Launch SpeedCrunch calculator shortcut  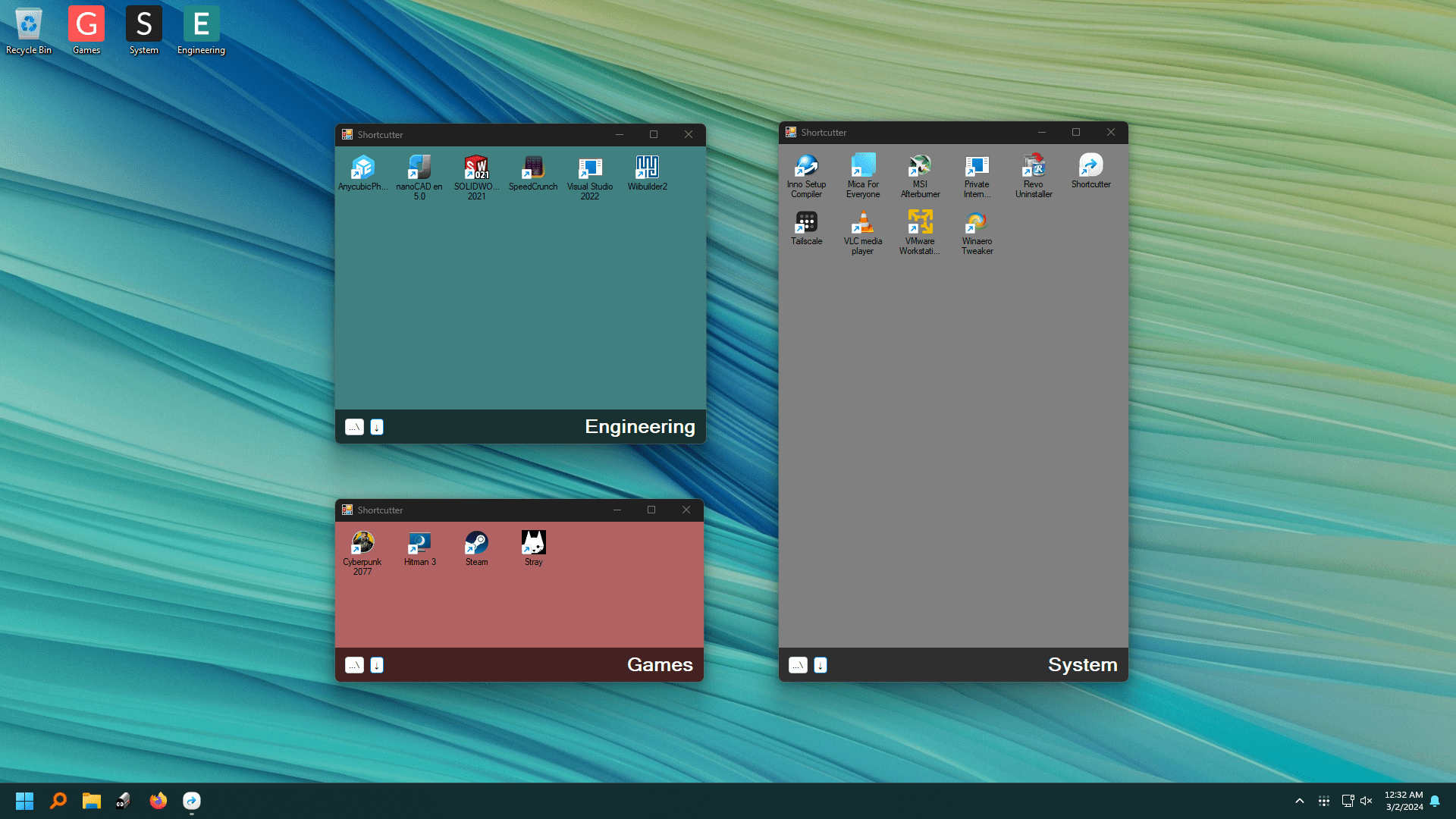(533, 168)
